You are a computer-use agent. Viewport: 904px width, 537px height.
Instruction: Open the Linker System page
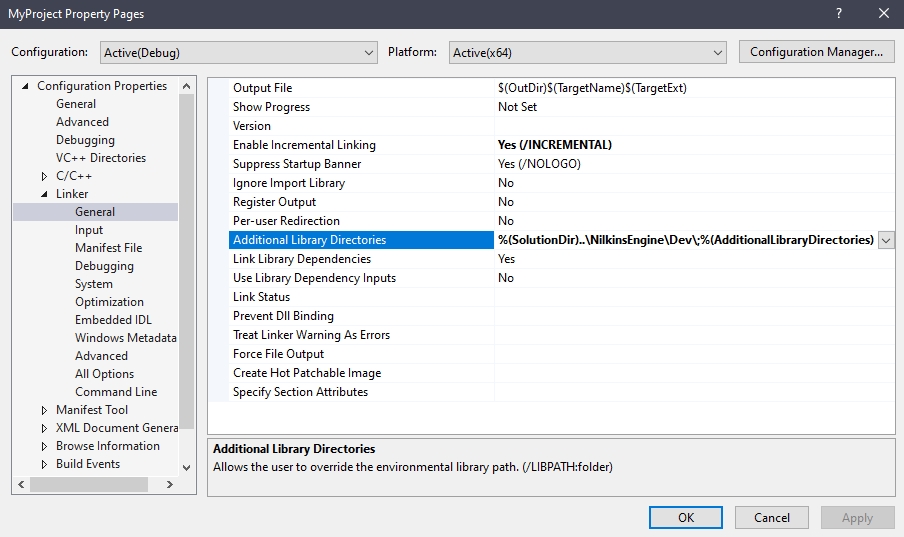coord(93,284)
